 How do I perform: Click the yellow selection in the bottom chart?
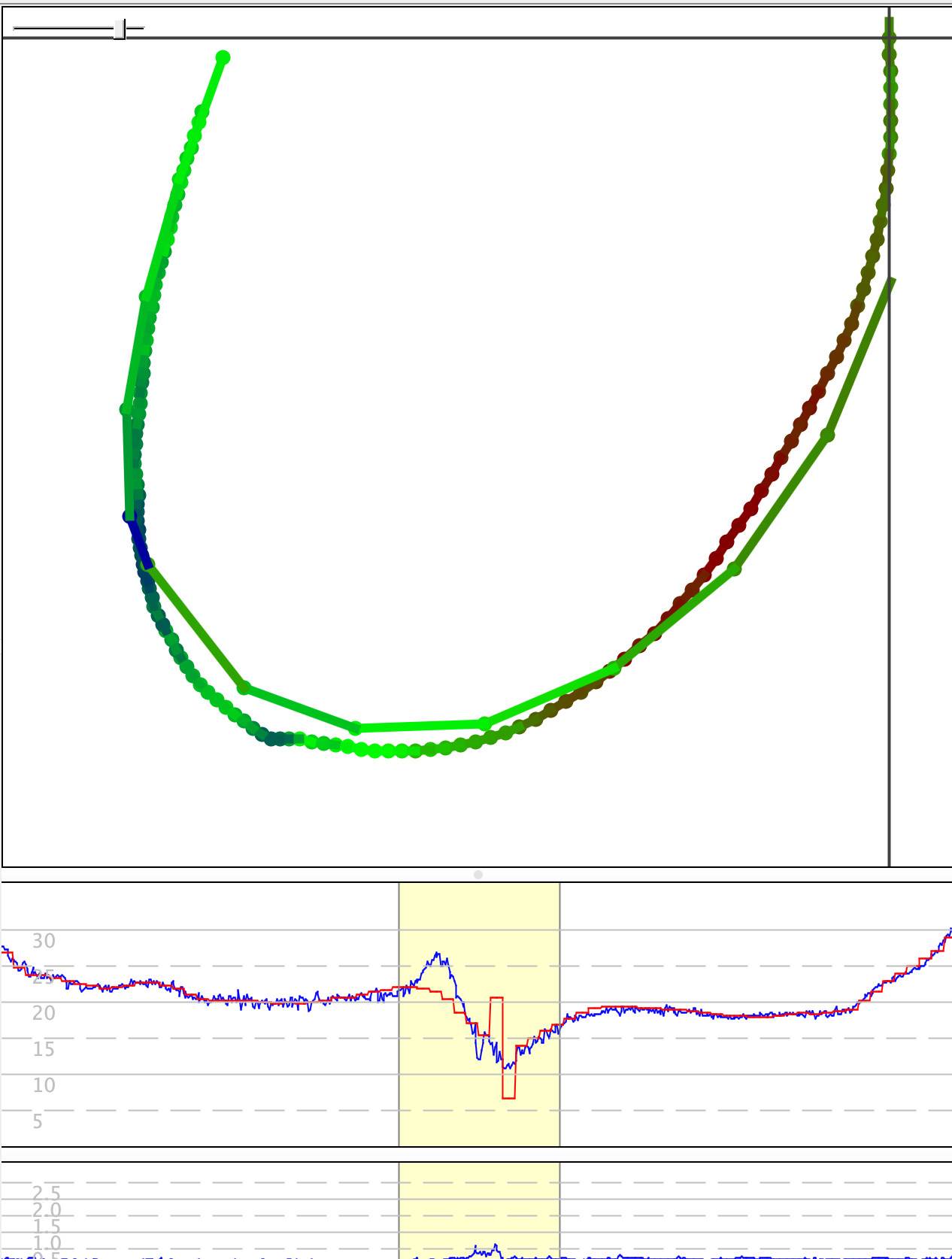tap(479, 1203)
